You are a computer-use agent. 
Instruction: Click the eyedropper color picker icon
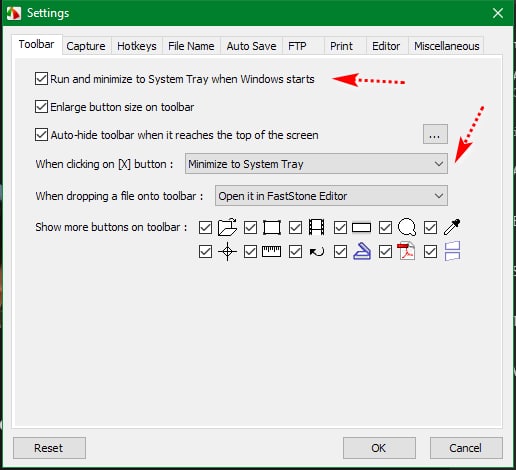(x=452, y=227)
